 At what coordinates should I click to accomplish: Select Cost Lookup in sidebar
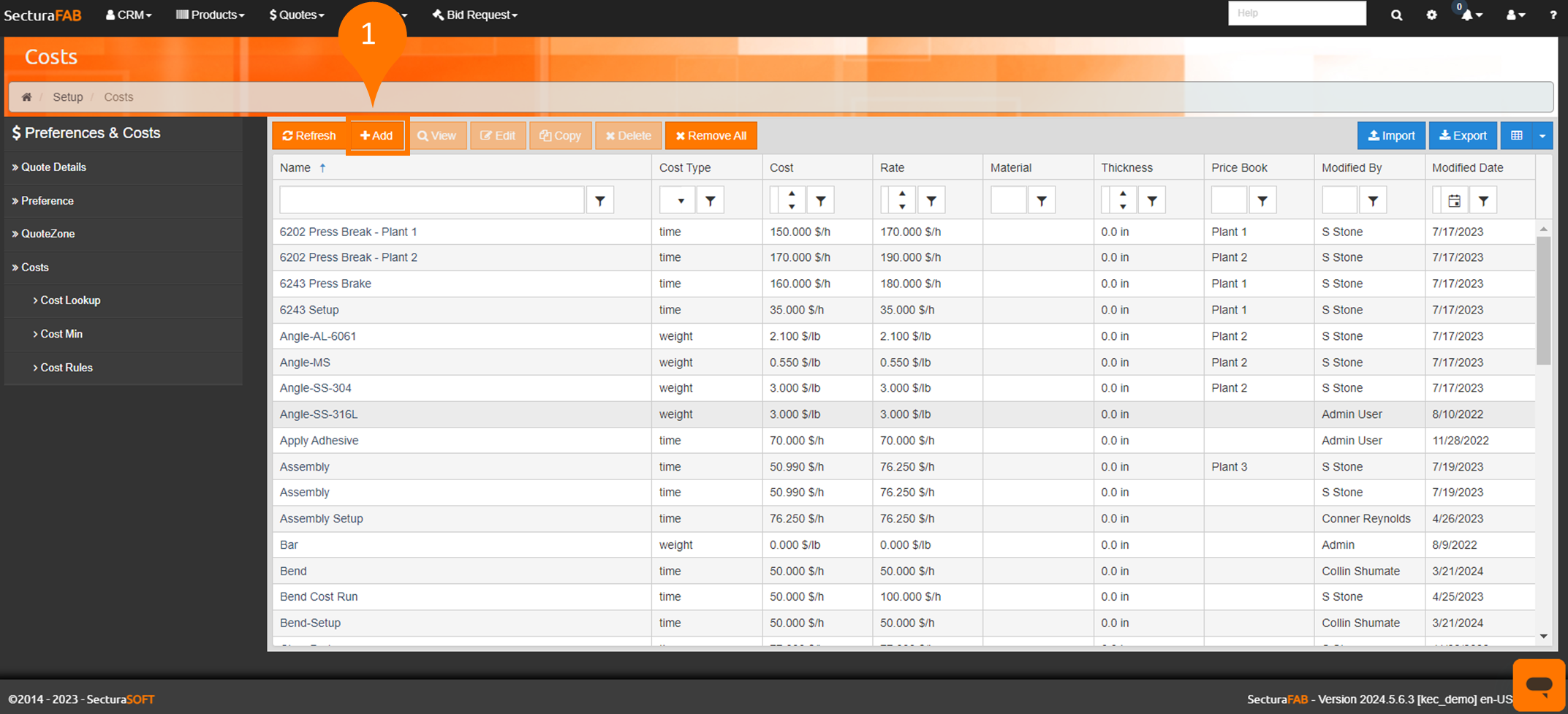point(70,300)
